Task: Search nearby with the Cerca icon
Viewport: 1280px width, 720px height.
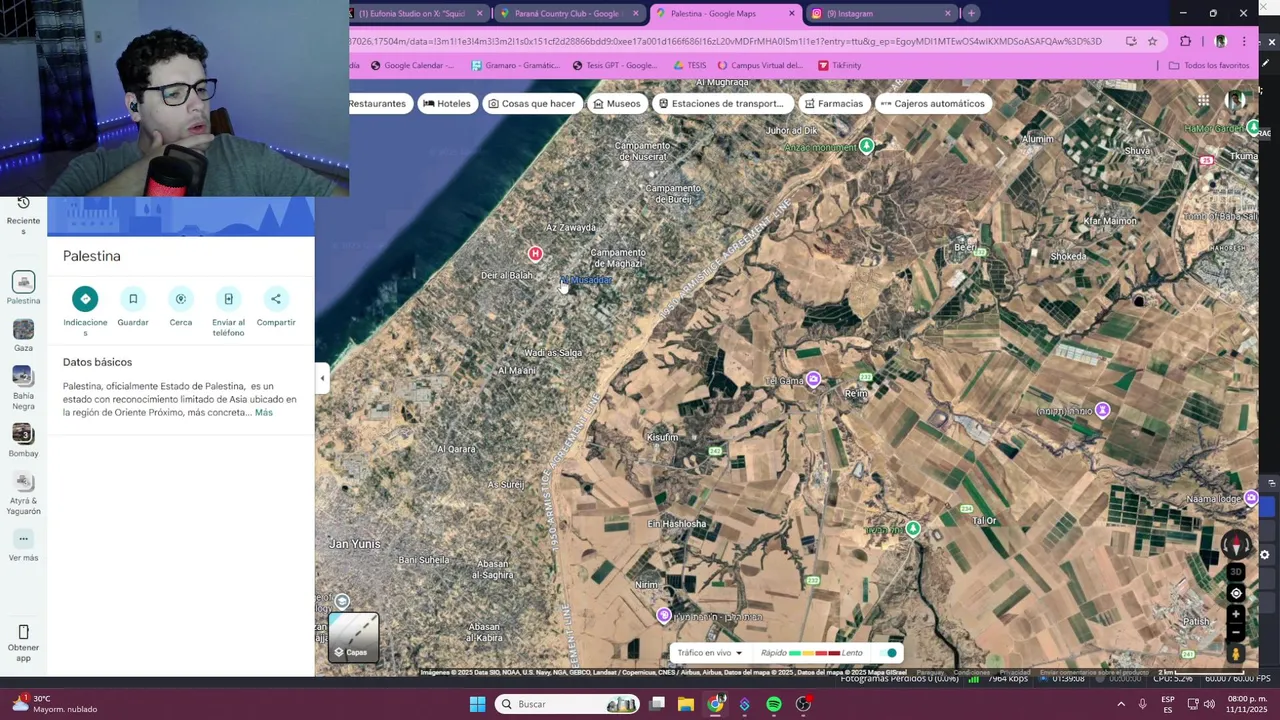Action: click(181, 298)
